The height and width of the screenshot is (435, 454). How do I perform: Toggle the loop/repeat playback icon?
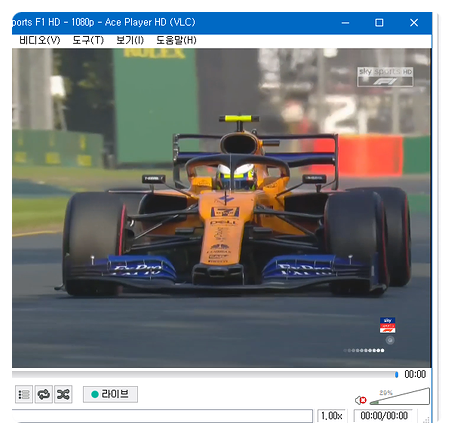pyautogui.click(x=44, y=395)
